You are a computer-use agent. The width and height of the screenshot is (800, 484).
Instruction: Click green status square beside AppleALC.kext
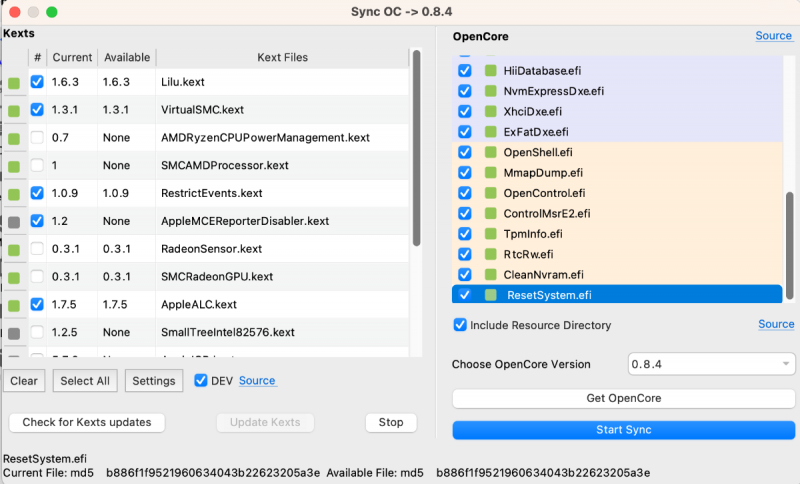(x=14, y=305)
